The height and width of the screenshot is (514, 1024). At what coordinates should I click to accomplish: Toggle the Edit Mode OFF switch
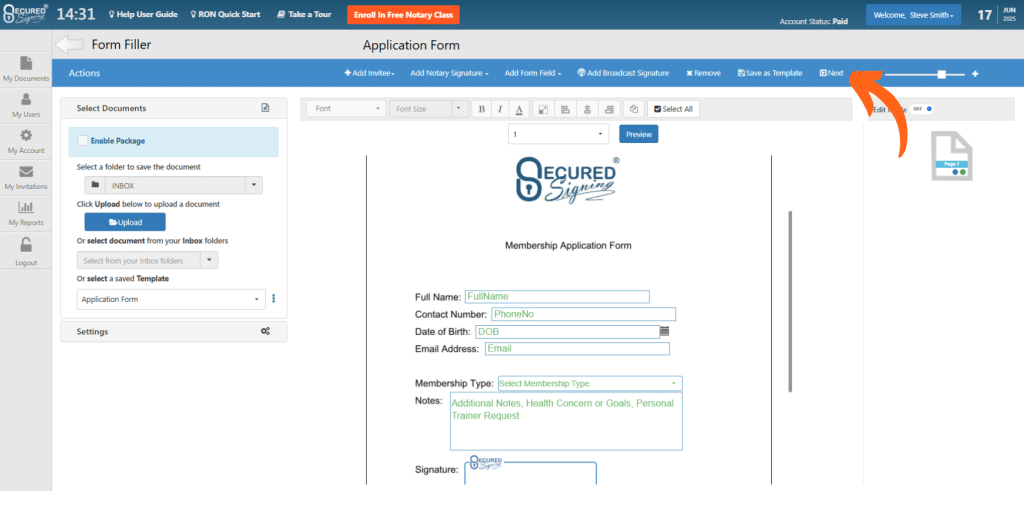point(923,109)
